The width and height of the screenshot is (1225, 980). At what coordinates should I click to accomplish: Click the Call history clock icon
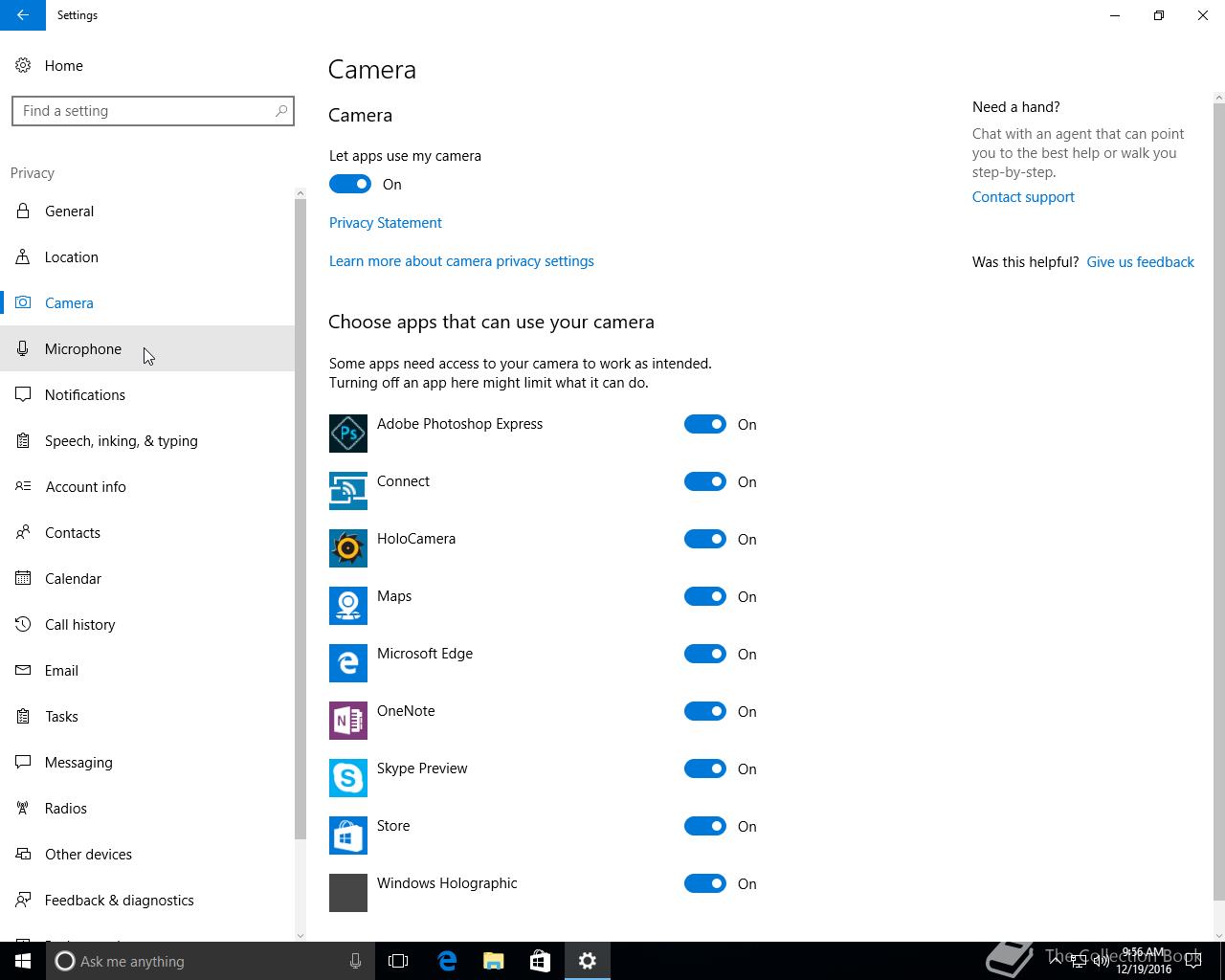point(23,624)
